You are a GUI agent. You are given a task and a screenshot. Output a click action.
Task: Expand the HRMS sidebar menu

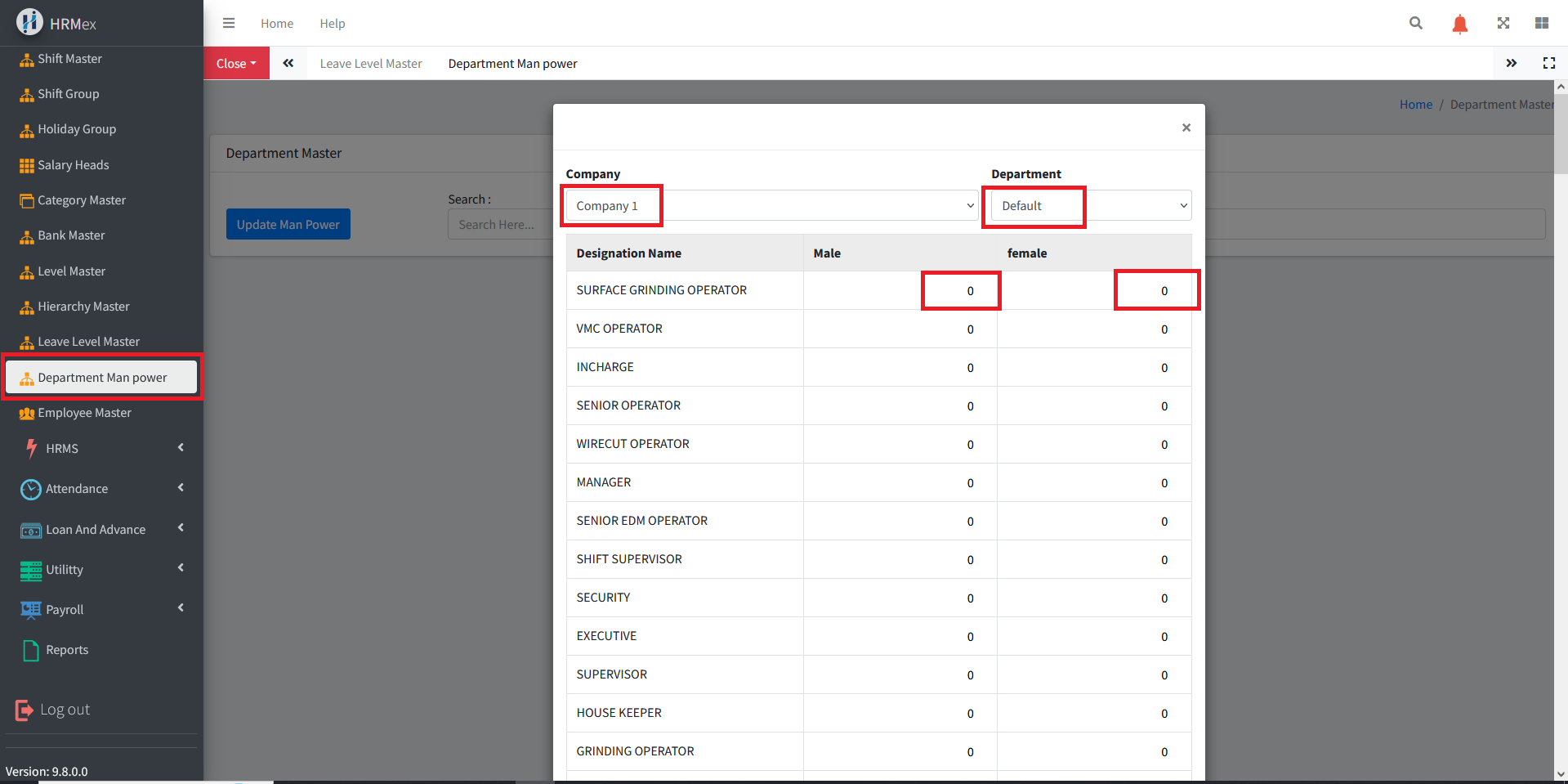[x=101, y=448]
